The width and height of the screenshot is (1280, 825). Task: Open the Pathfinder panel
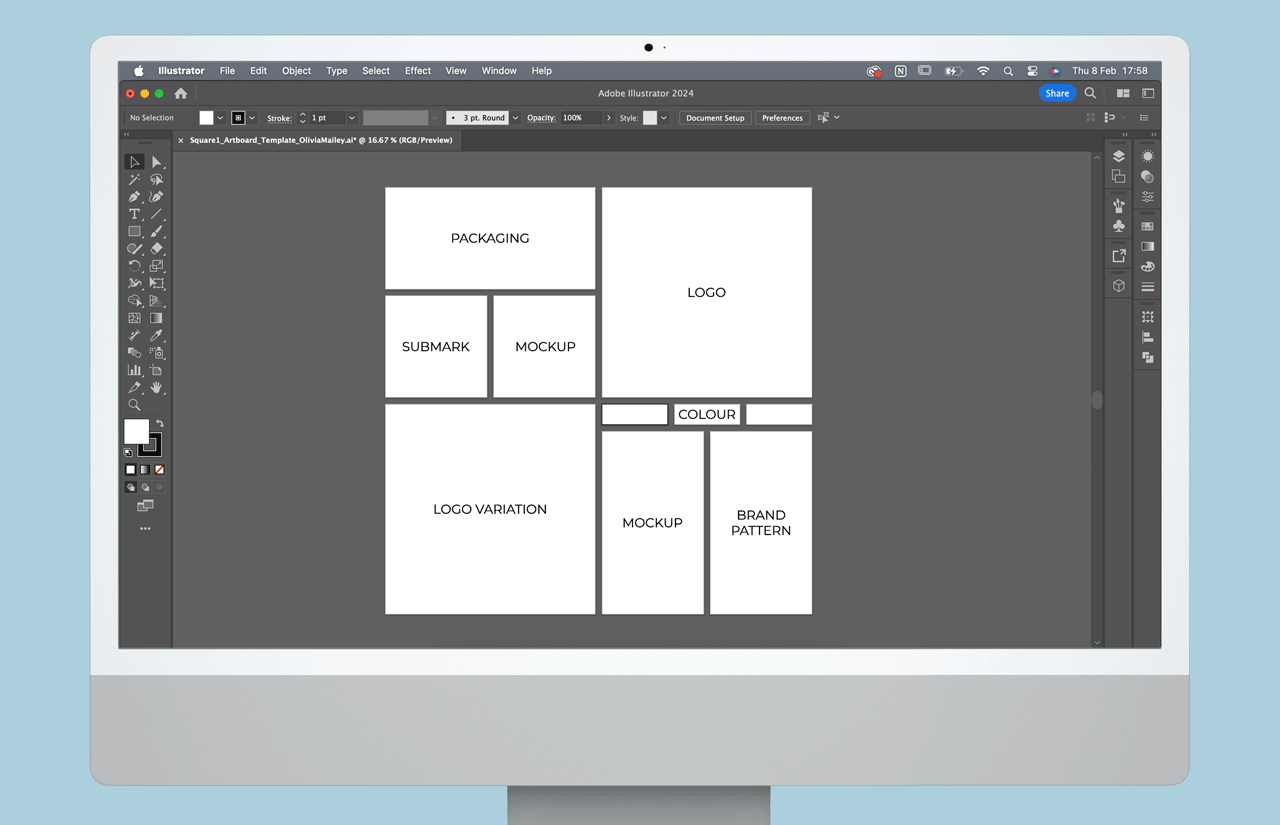click(1147, 357)
